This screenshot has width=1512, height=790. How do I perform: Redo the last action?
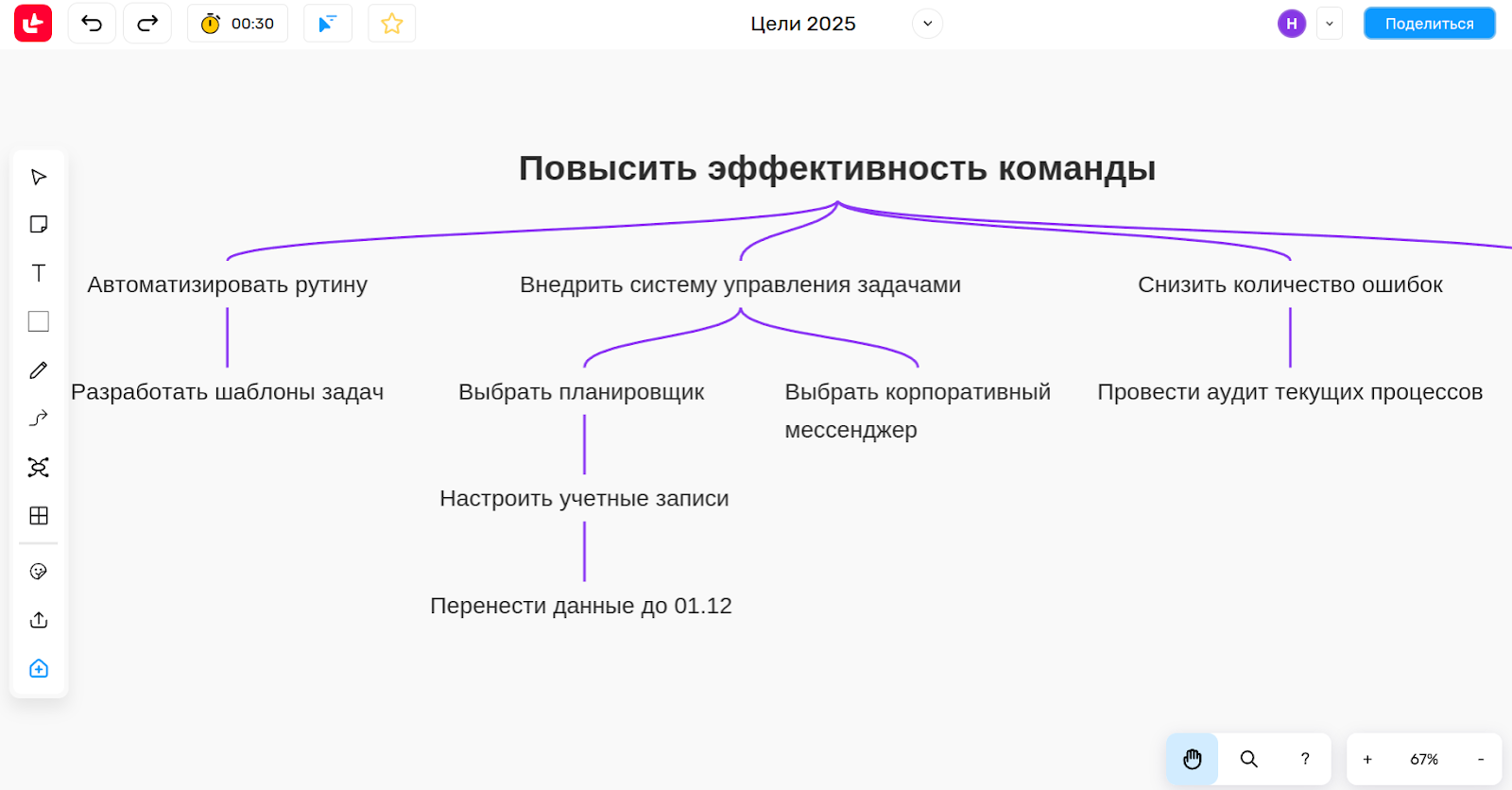[x=147, y=24]
